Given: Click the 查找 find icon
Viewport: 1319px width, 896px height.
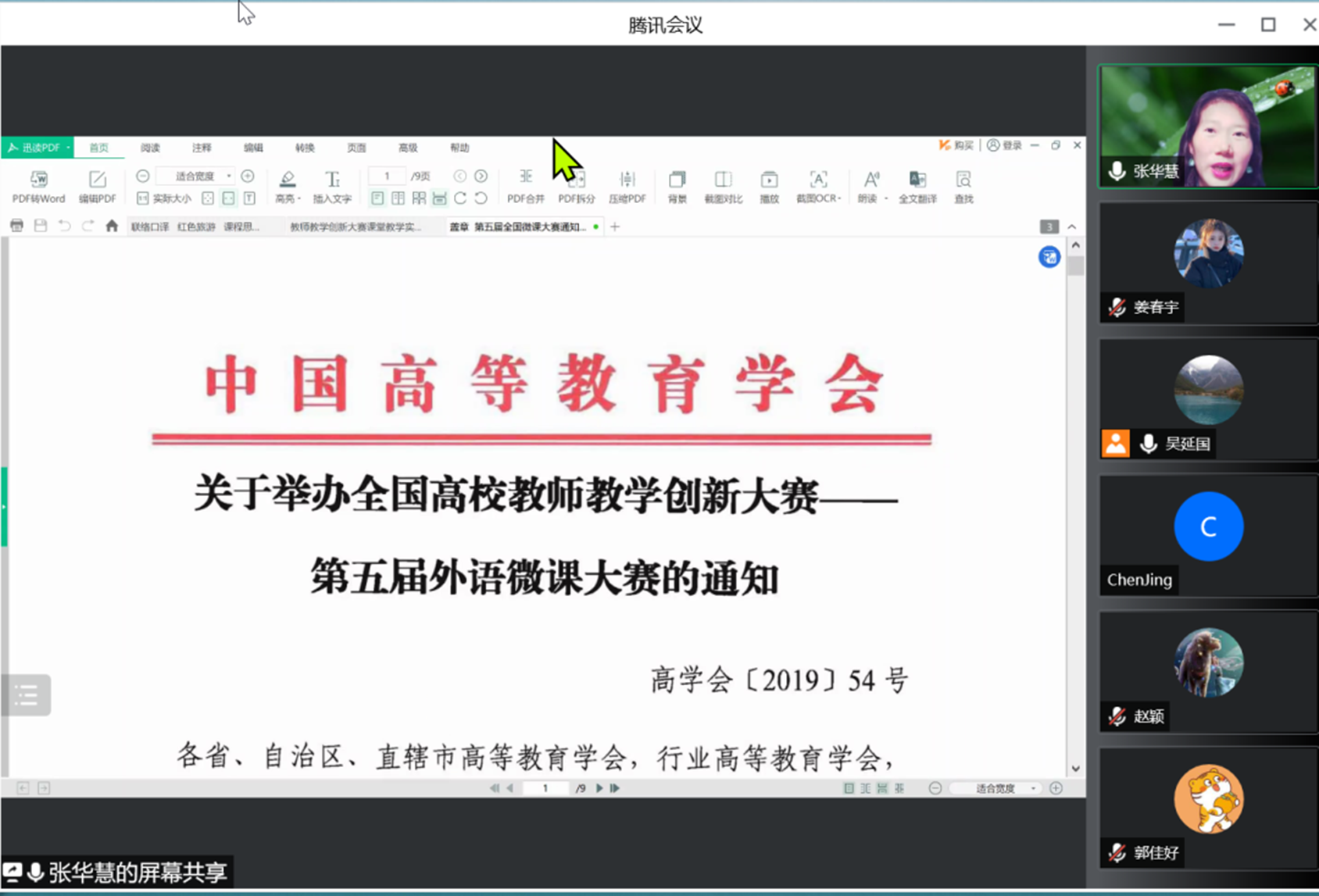Looking at the screenshot, I should pos(963,187).
